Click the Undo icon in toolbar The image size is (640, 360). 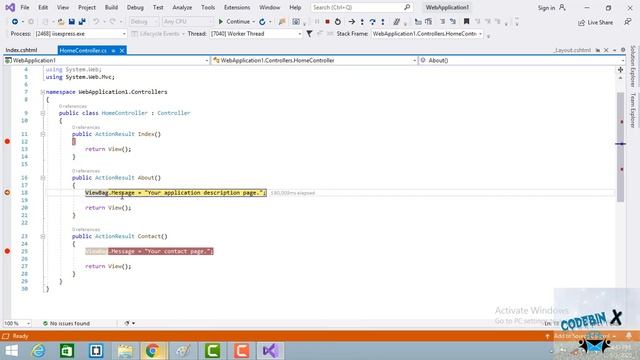[x=96, y=22]
